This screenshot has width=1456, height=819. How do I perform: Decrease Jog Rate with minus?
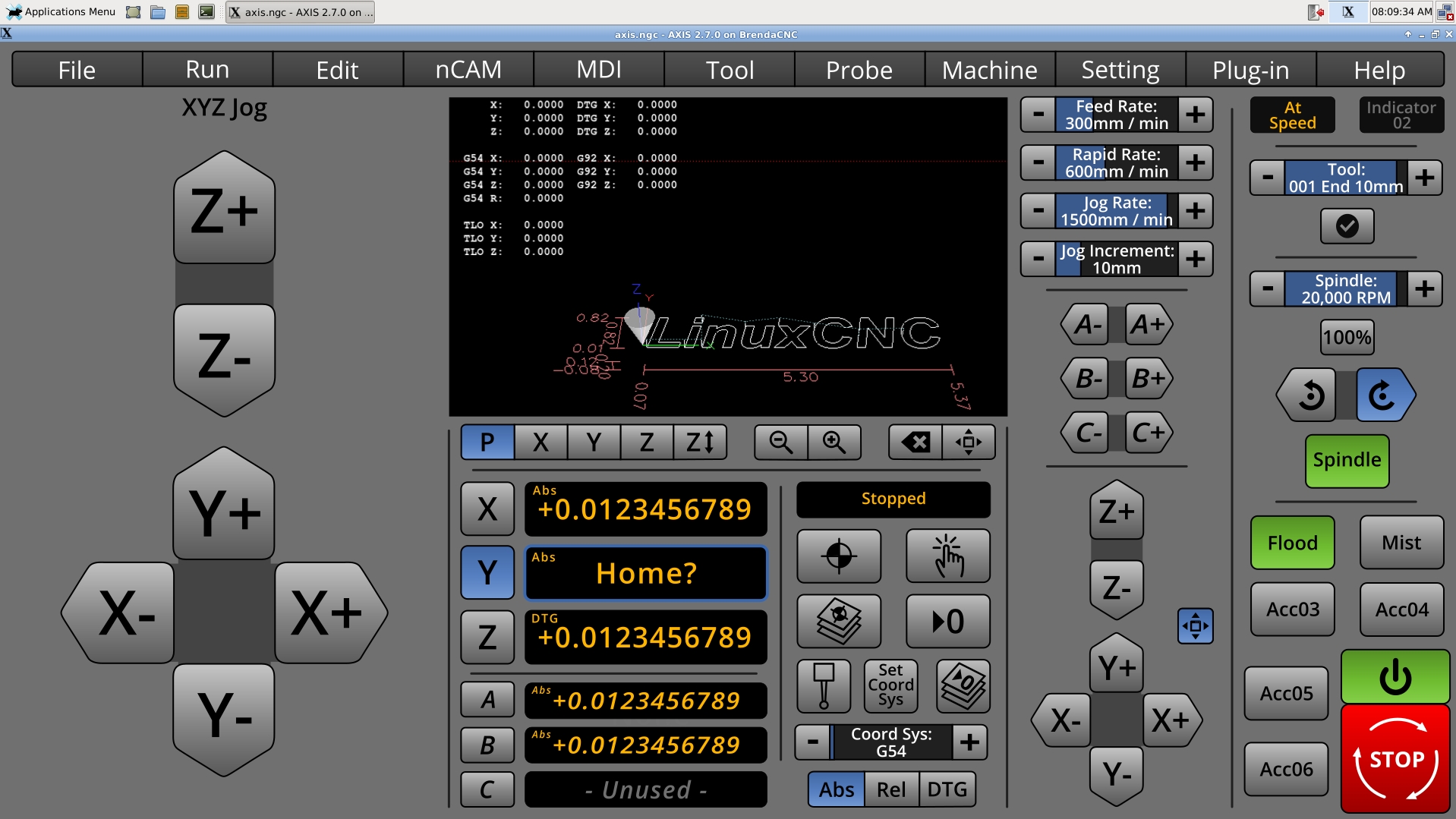point(1038,211)
